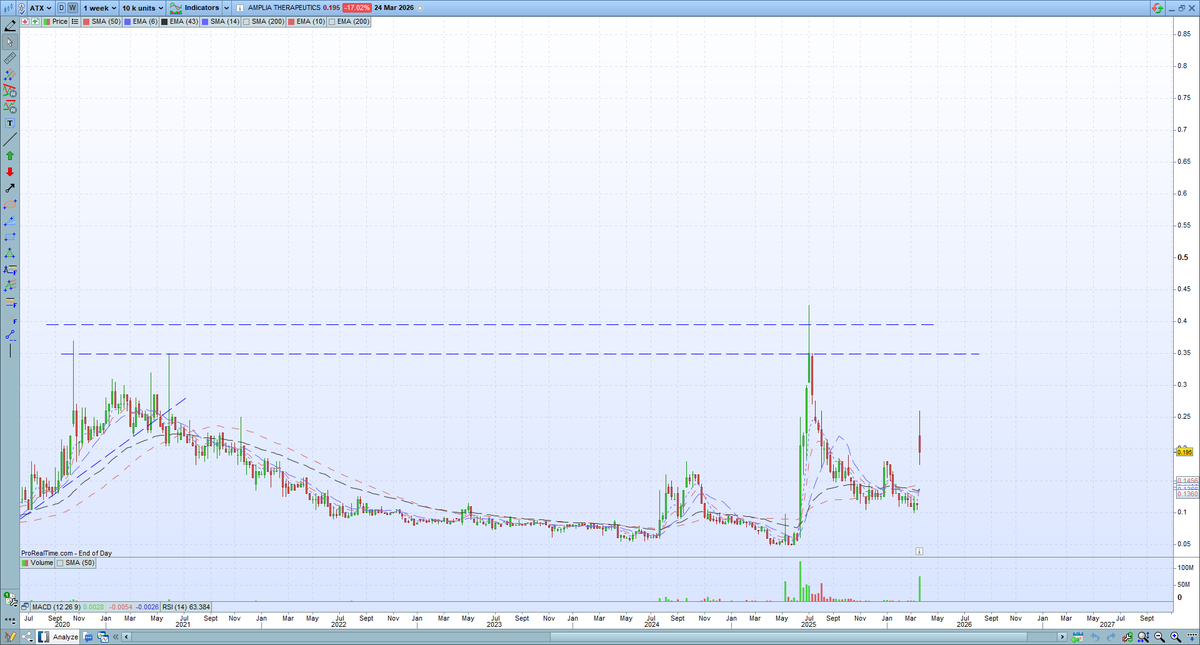Click the wrench icon at bottom-left corner

(x=12, y=601)
